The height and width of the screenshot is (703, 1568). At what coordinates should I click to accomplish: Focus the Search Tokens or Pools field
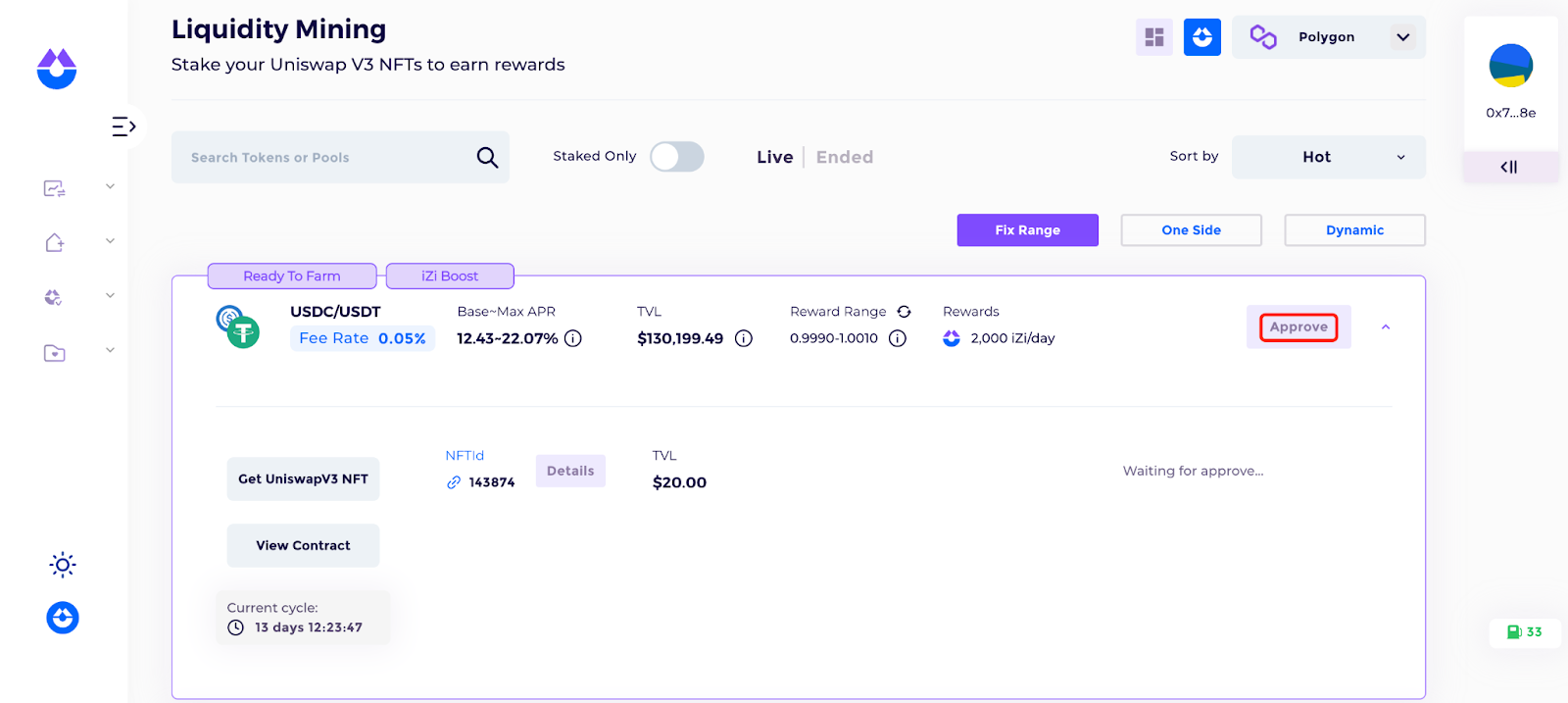tap(340, 157)
